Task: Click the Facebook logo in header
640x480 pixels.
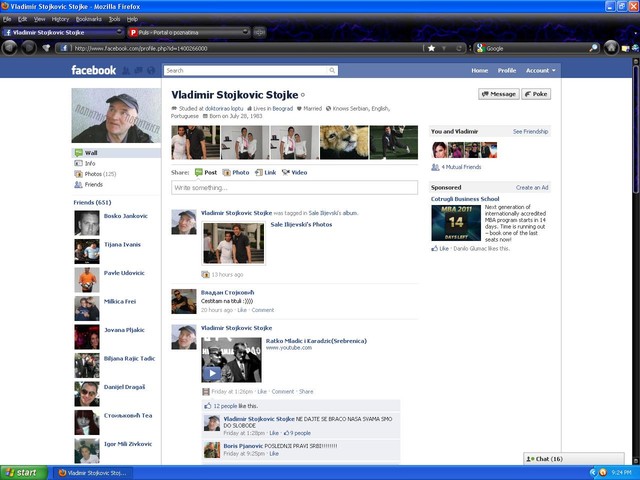Action: pyautogui.click(x=93, y=71)
